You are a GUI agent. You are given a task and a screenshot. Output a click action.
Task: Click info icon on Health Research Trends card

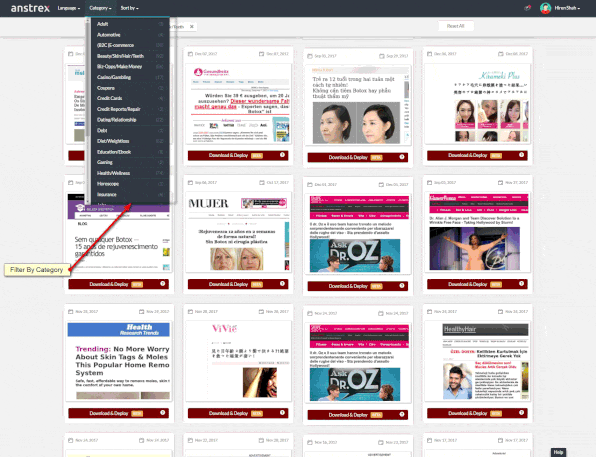pos(163,413)
